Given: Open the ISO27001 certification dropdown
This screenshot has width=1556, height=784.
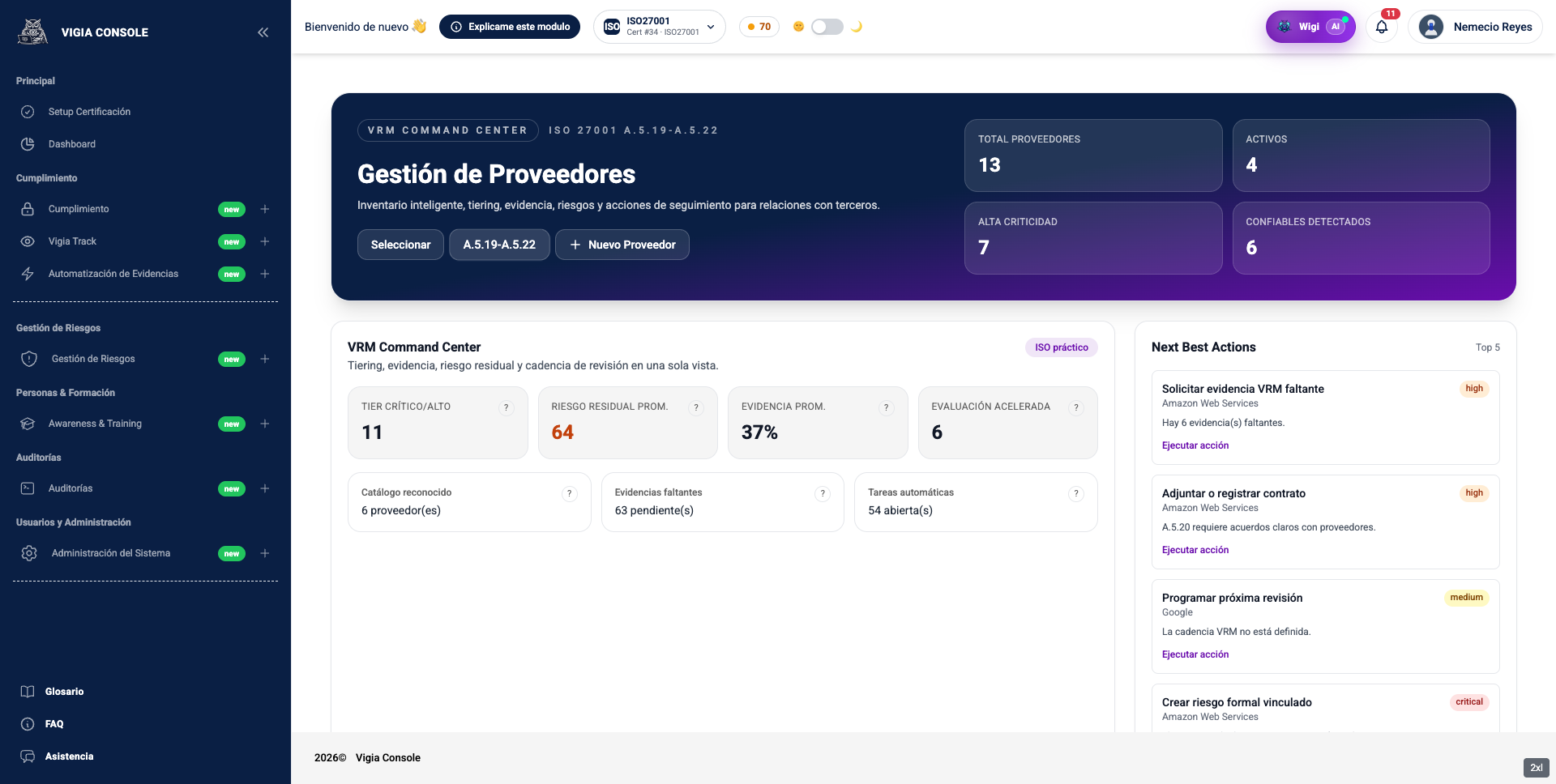Looking at the screenshot, I should 660,27.
